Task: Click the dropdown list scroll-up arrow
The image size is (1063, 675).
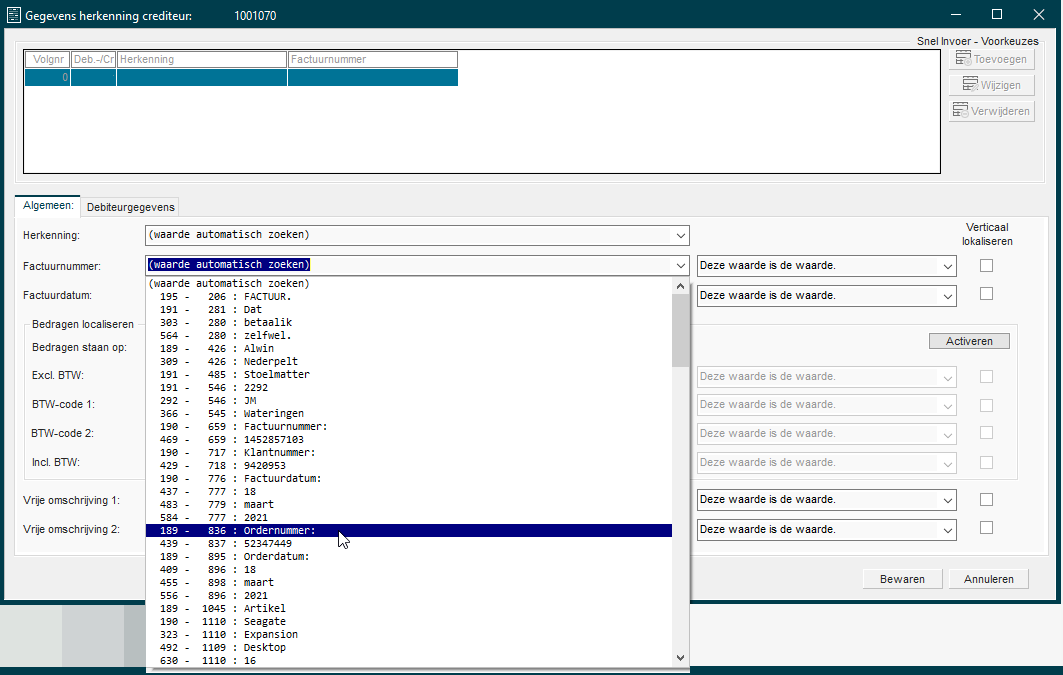Action: (x=681, y=286)
